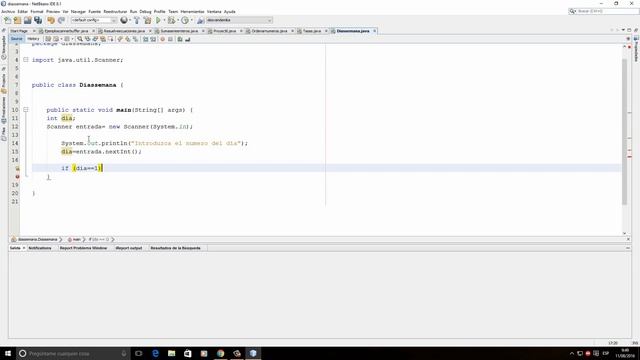Click the Open Project toolbar icon
640x360 pixels.
pos(27,20)
